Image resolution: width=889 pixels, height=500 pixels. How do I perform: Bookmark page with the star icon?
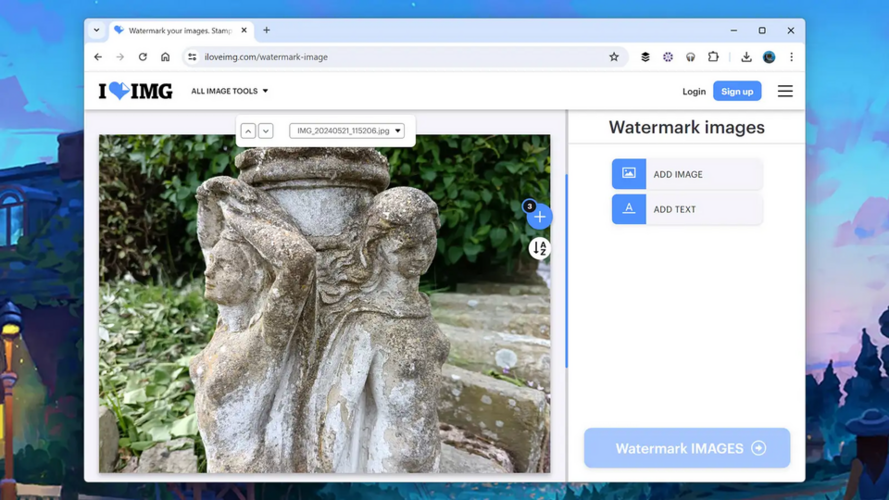(614, 57)
